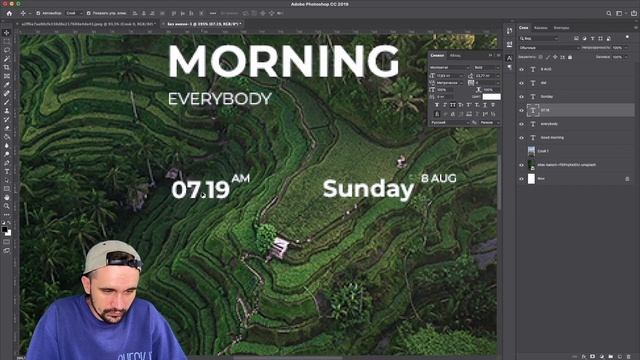Click the background color swatch
640x360 pixels.
tap(9, 233)
